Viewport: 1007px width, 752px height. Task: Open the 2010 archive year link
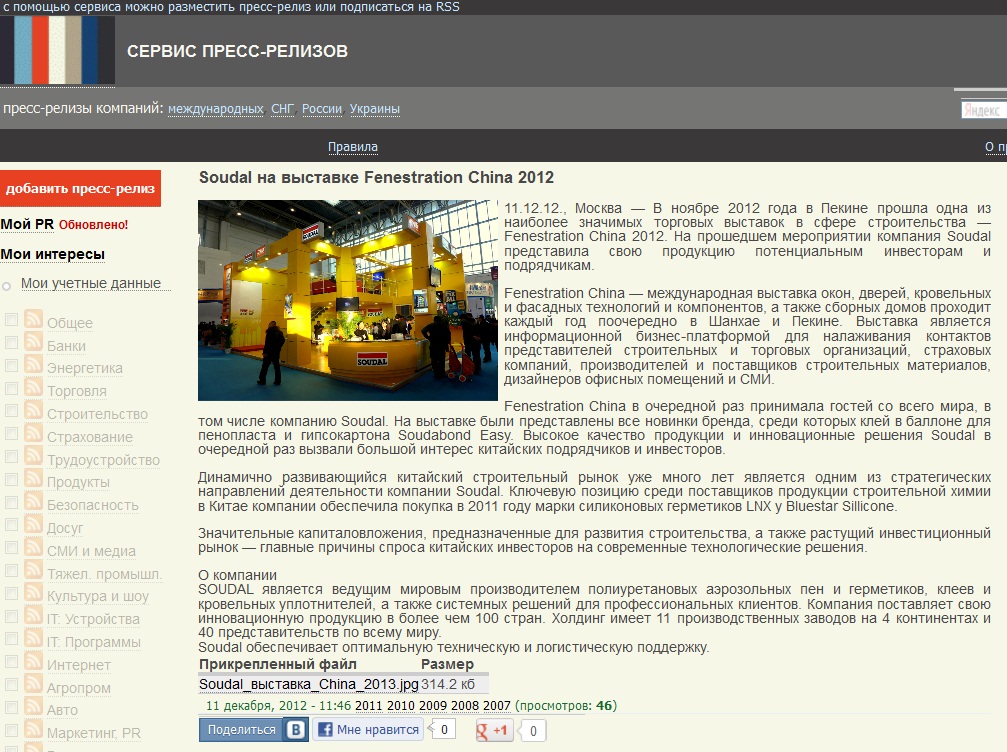click(x=401, y=706)
